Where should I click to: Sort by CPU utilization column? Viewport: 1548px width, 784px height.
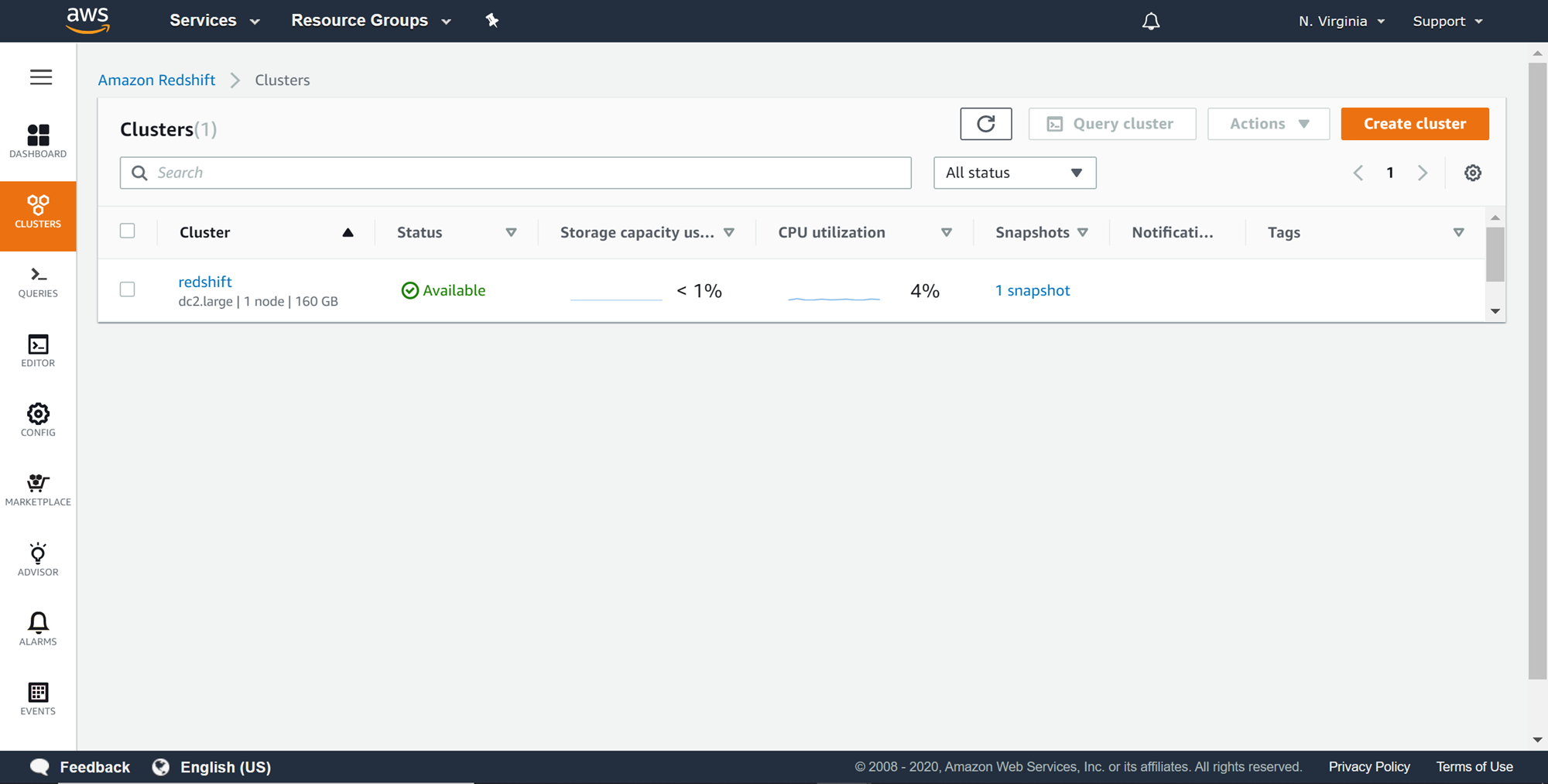[947, 232]
